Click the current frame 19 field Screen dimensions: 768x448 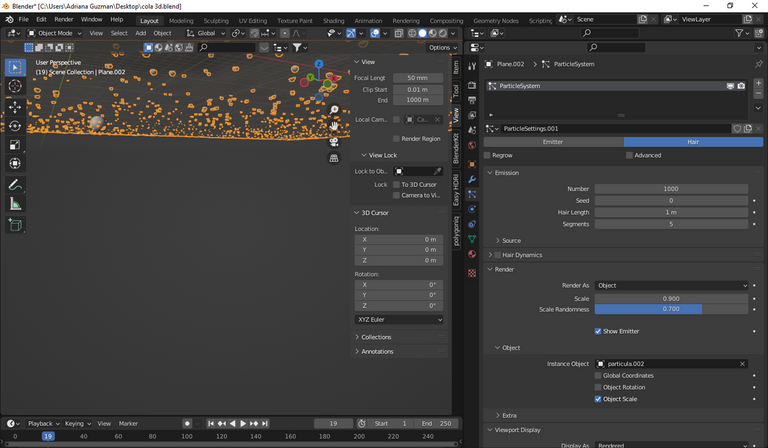tap(334, 424)
